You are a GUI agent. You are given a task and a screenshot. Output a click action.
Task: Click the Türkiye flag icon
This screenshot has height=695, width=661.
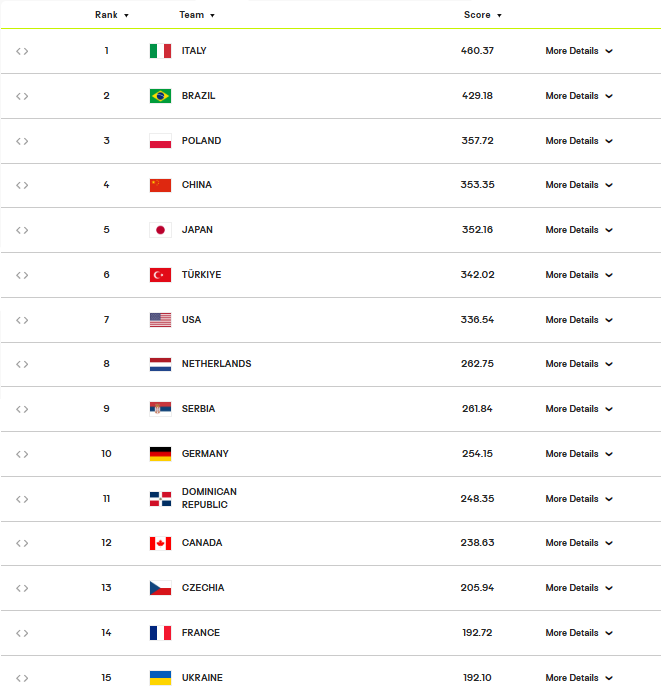[x=160, y=275]
